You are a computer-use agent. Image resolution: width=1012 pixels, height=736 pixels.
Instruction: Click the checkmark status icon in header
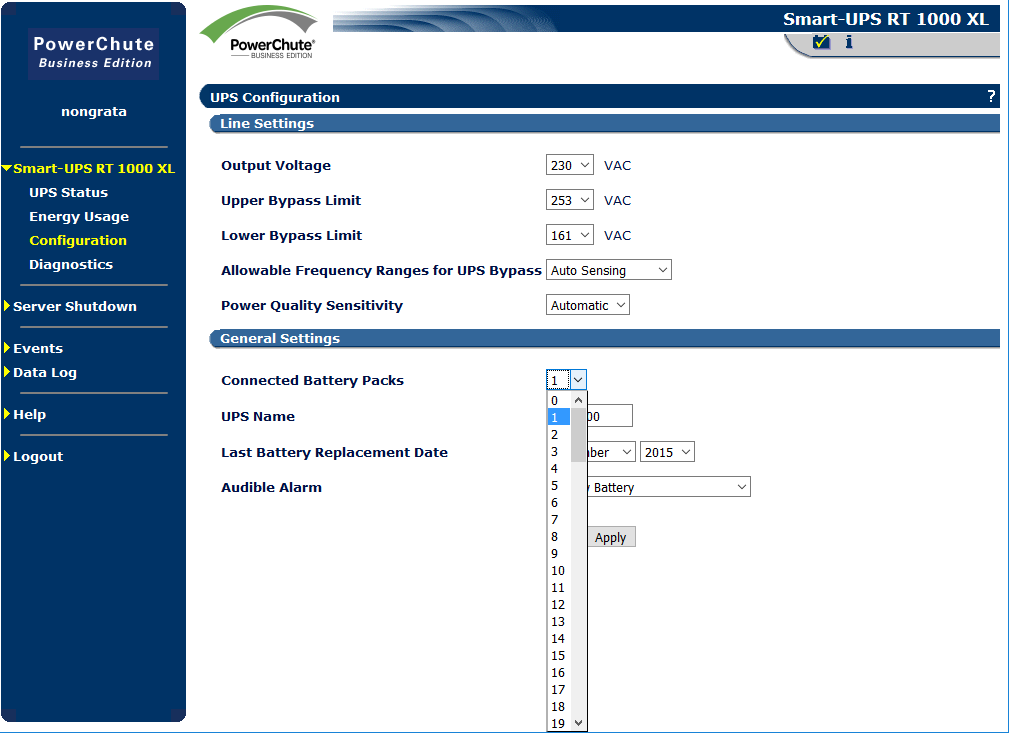click(821, 42)
